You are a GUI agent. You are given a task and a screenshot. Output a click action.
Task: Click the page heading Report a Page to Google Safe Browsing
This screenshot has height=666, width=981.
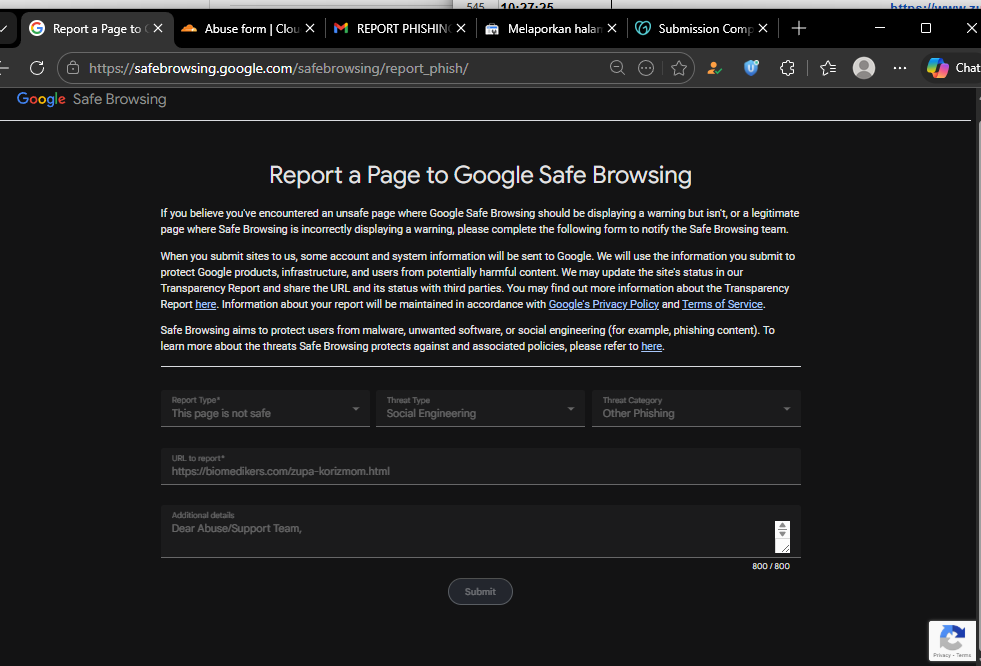[x=480, y=175]
